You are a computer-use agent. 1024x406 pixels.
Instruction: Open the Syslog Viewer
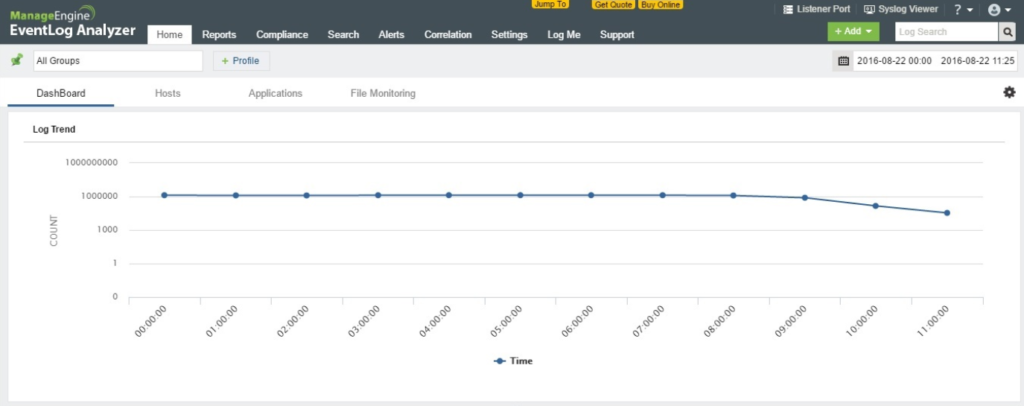(x=900, y=9)
